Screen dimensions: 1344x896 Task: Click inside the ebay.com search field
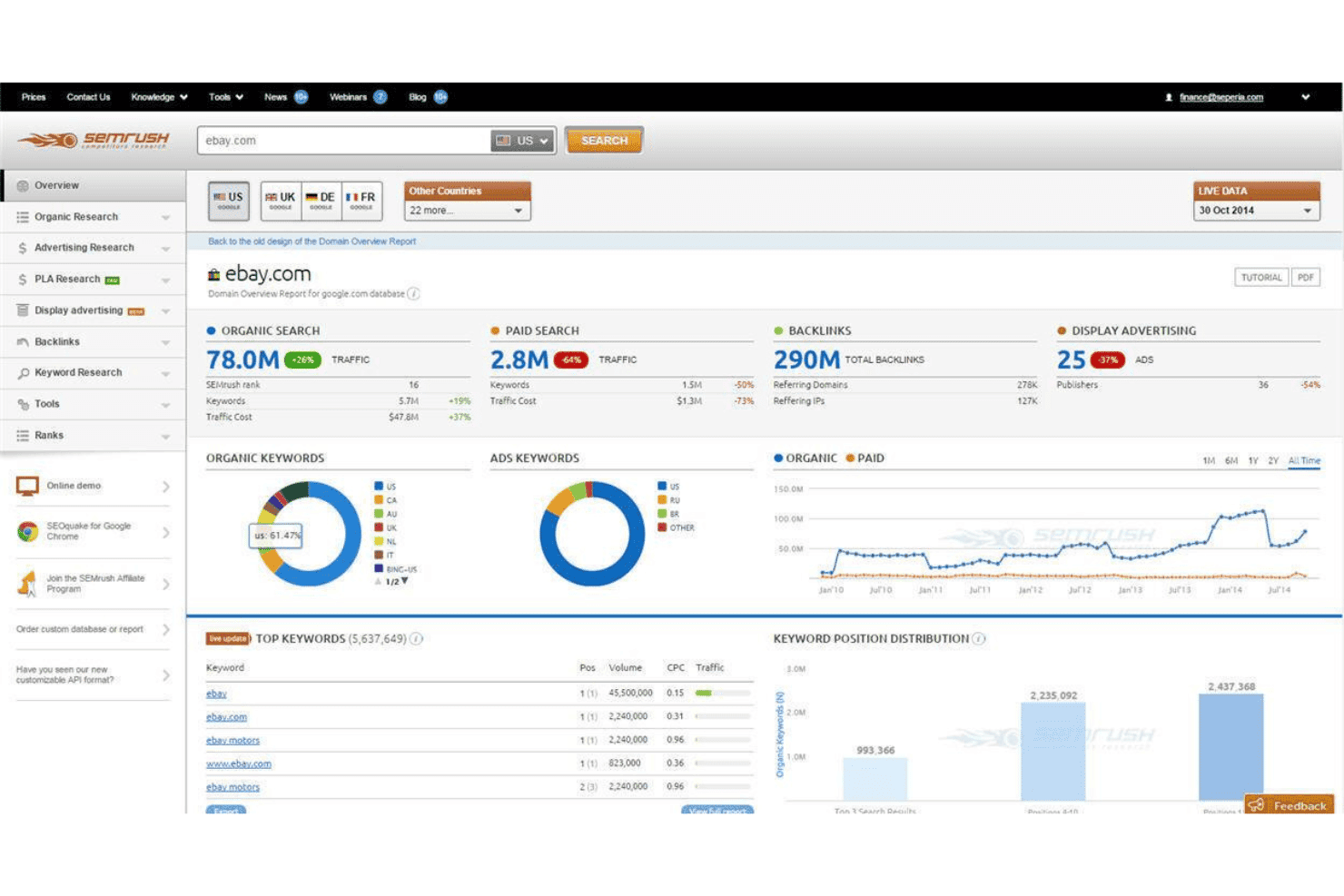(343, 141)
